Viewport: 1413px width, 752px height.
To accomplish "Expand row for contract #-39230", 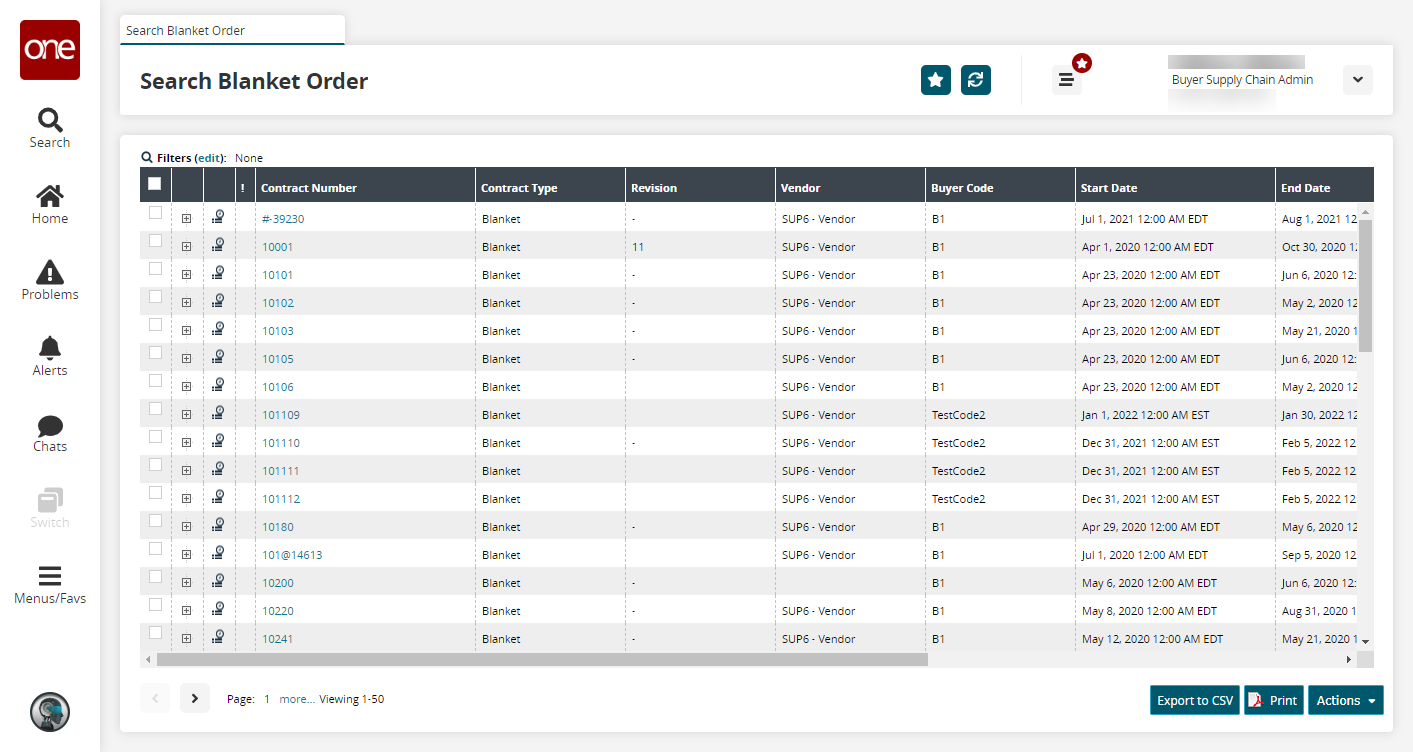I will [x=186, y=218].
